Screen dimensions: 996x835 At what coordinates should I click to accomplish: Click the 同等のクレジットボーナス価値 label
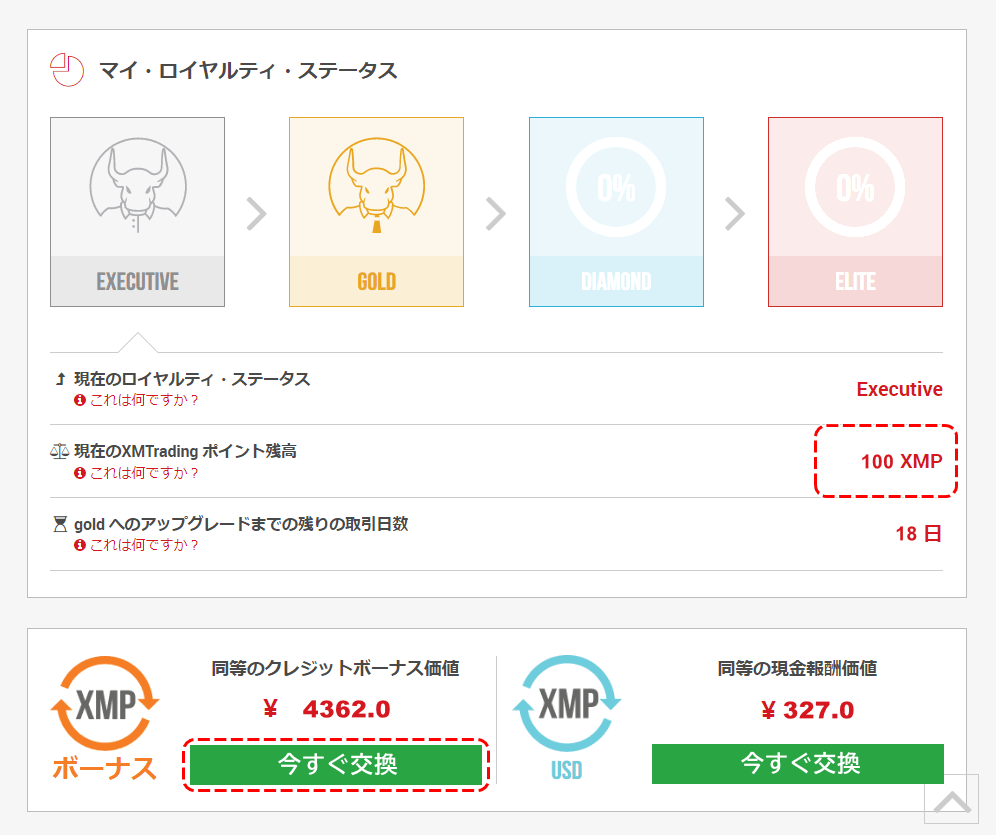tap(335, 669)
